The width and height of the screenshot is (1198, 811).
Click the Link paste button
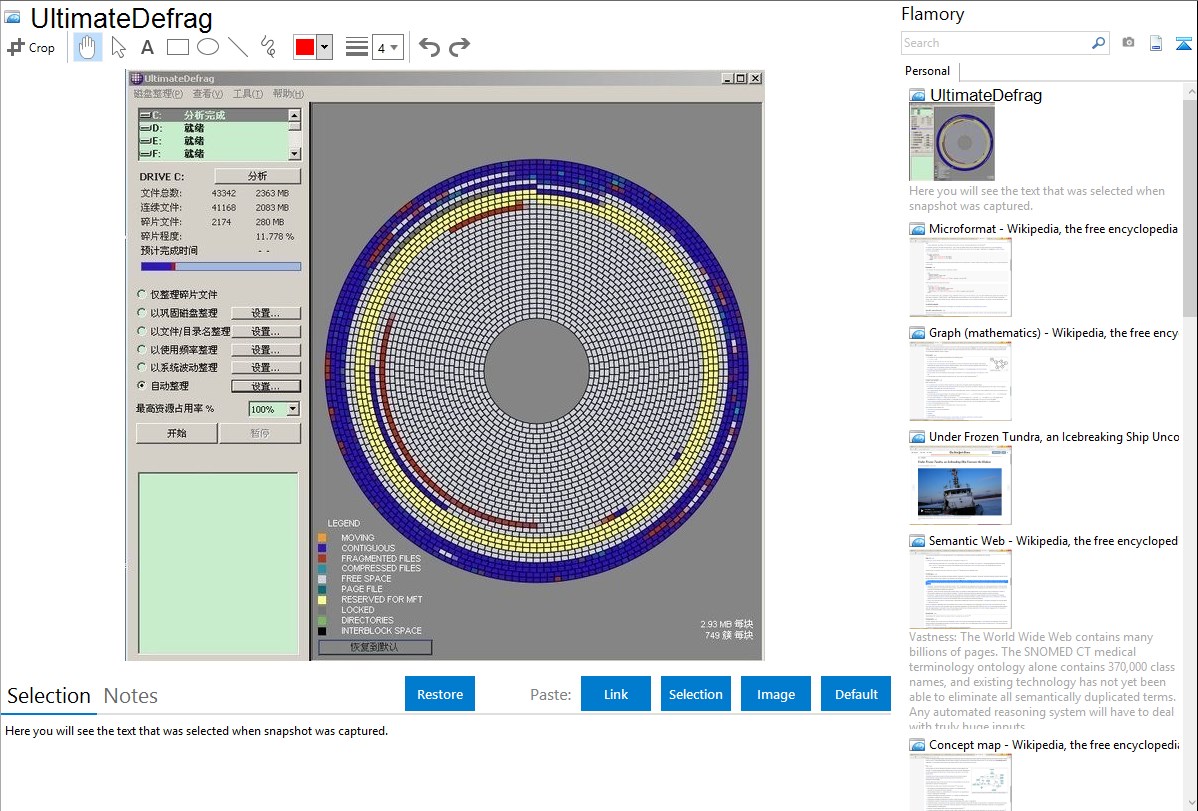[x=616, y=694]
